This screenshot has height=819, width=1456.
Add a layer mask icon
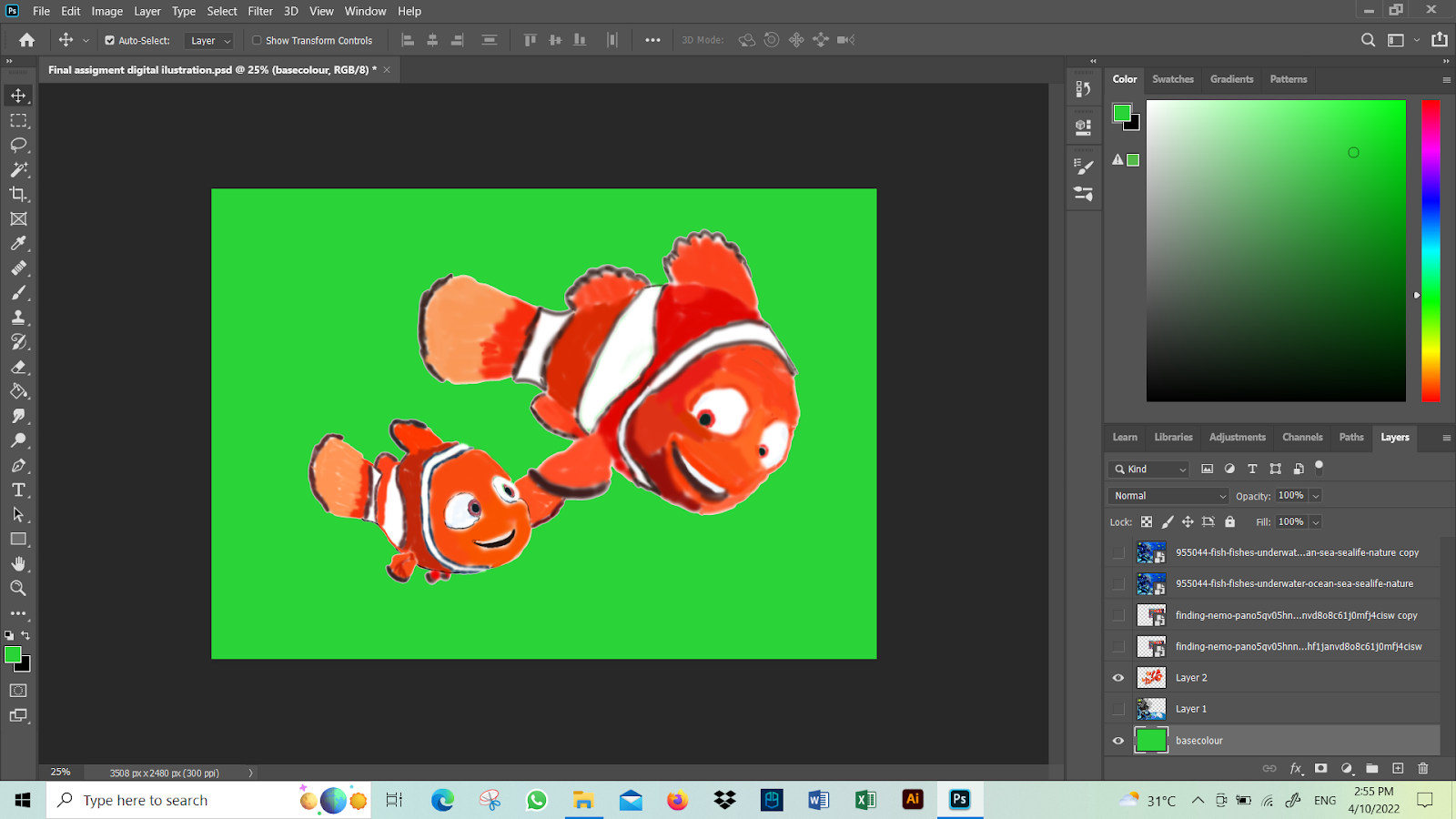(1320, 768)
